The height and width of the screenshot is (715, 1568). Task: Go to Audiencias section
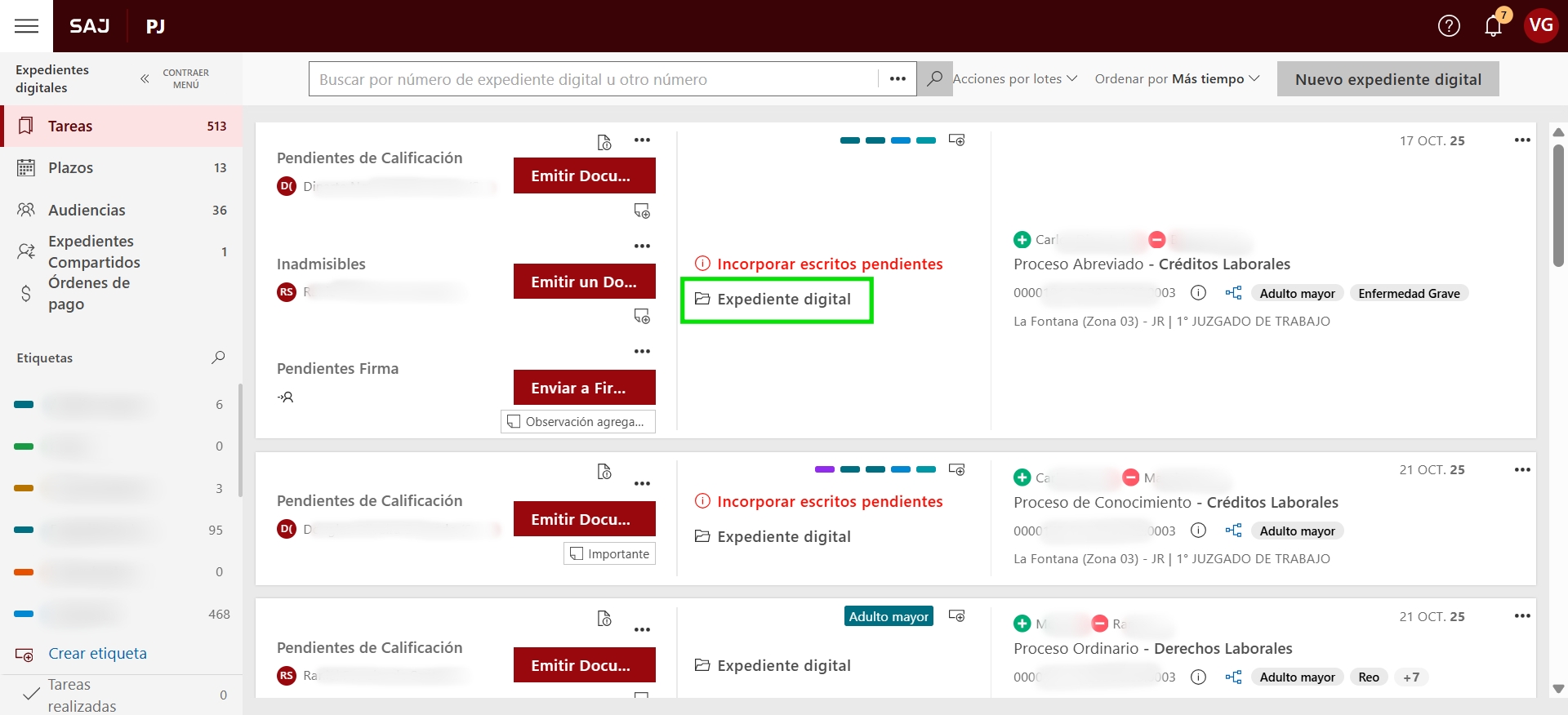[x=87, y=211]
